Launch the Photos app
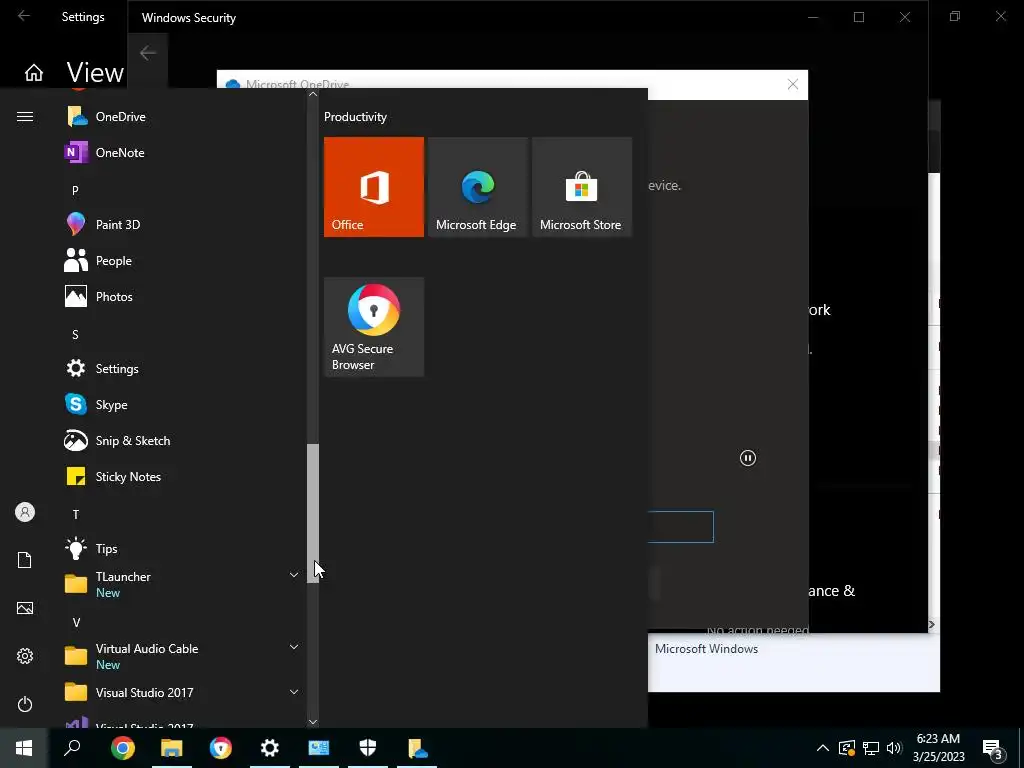1024x768 pixels. tap(183, 296)
